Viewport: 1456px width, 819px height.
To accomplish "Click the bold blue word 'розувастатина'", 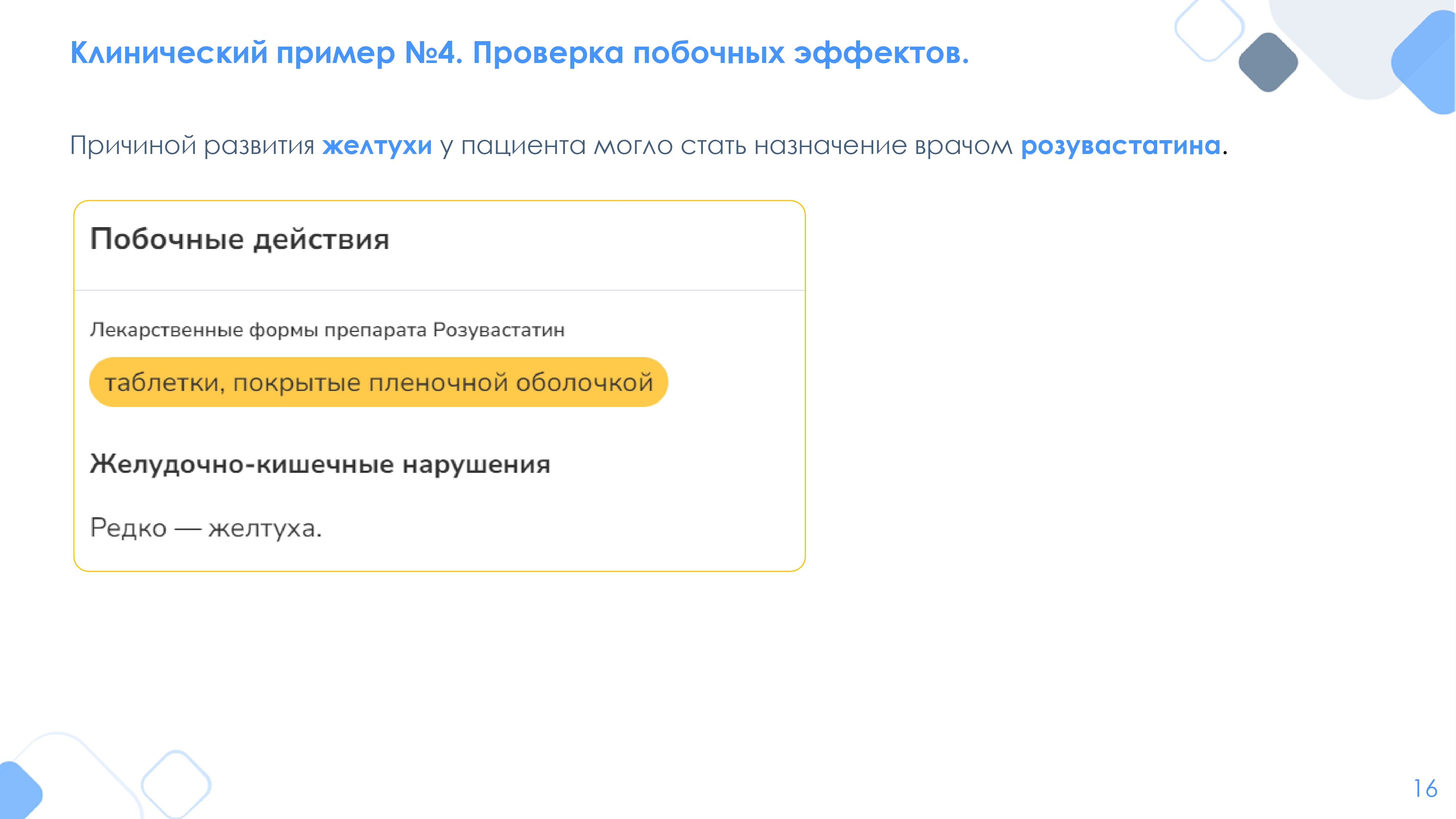I will point(1120,146).
